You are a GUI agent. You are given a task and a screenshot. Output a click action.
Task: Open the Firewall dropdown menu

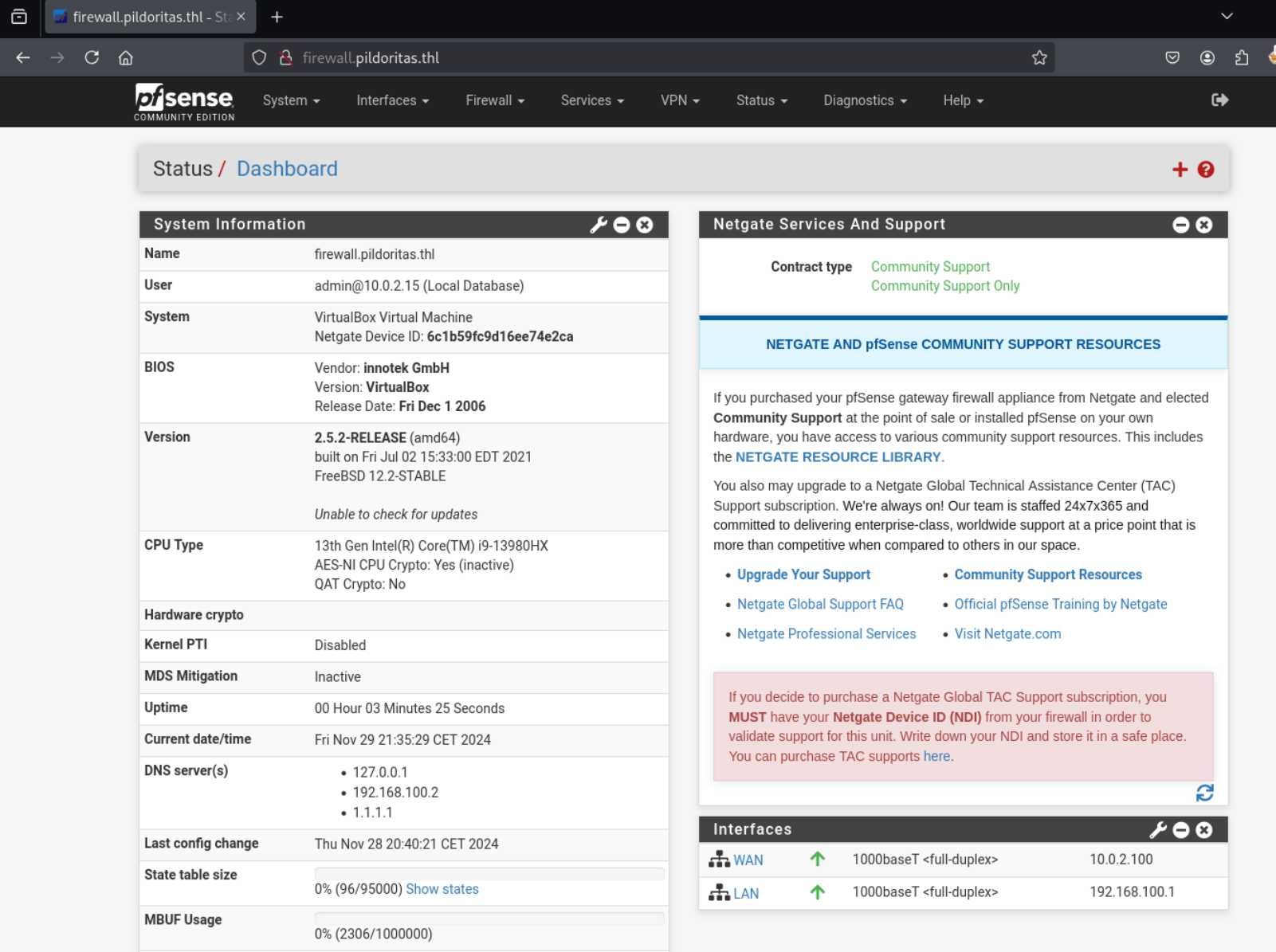pos(495,100)
